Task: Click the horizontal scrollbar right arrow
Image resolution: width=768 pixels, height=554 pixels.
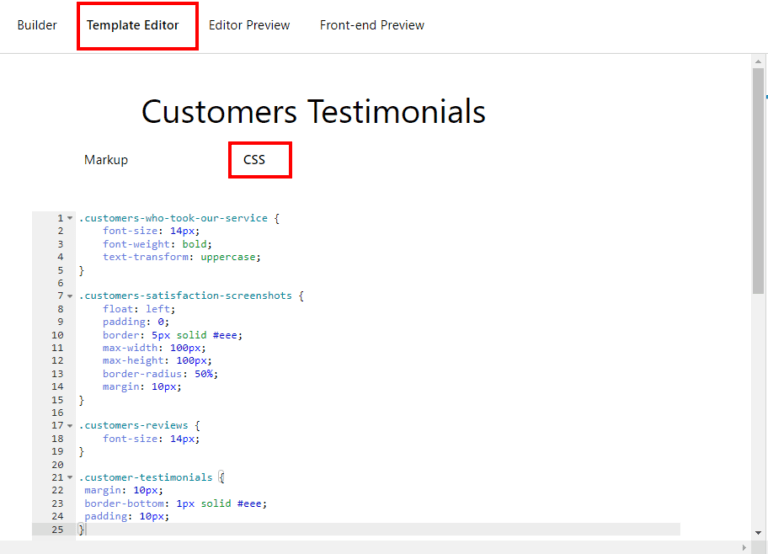Action: point(744,548)
